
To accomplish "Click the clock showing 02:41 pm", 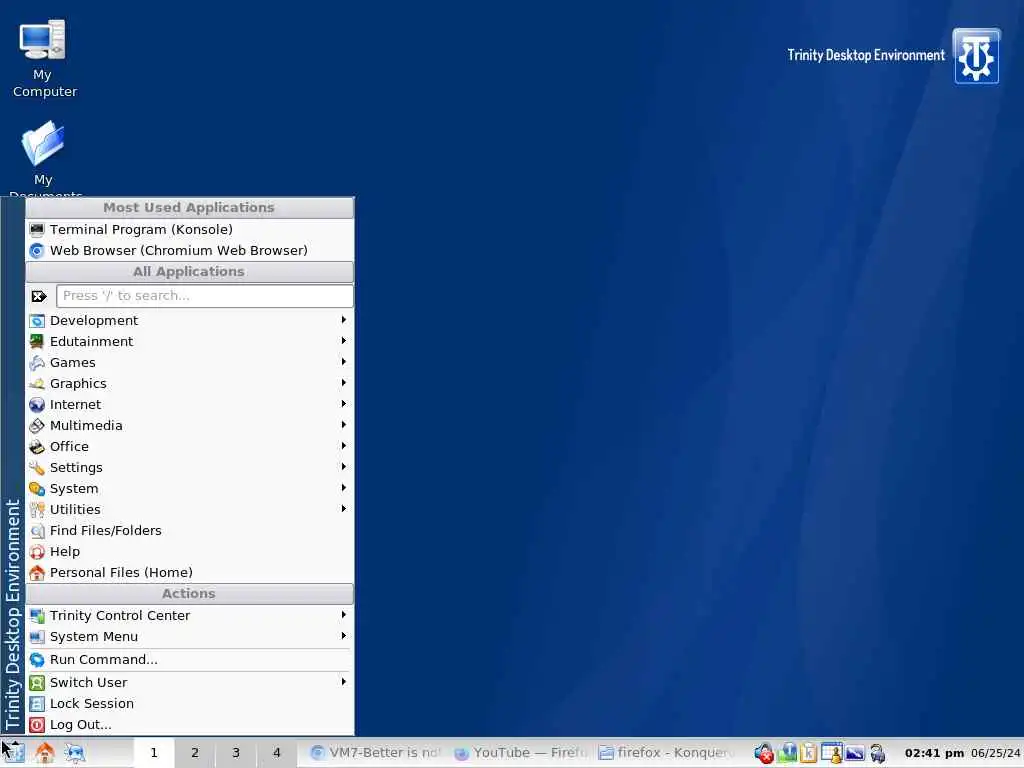I will [935, 753].
